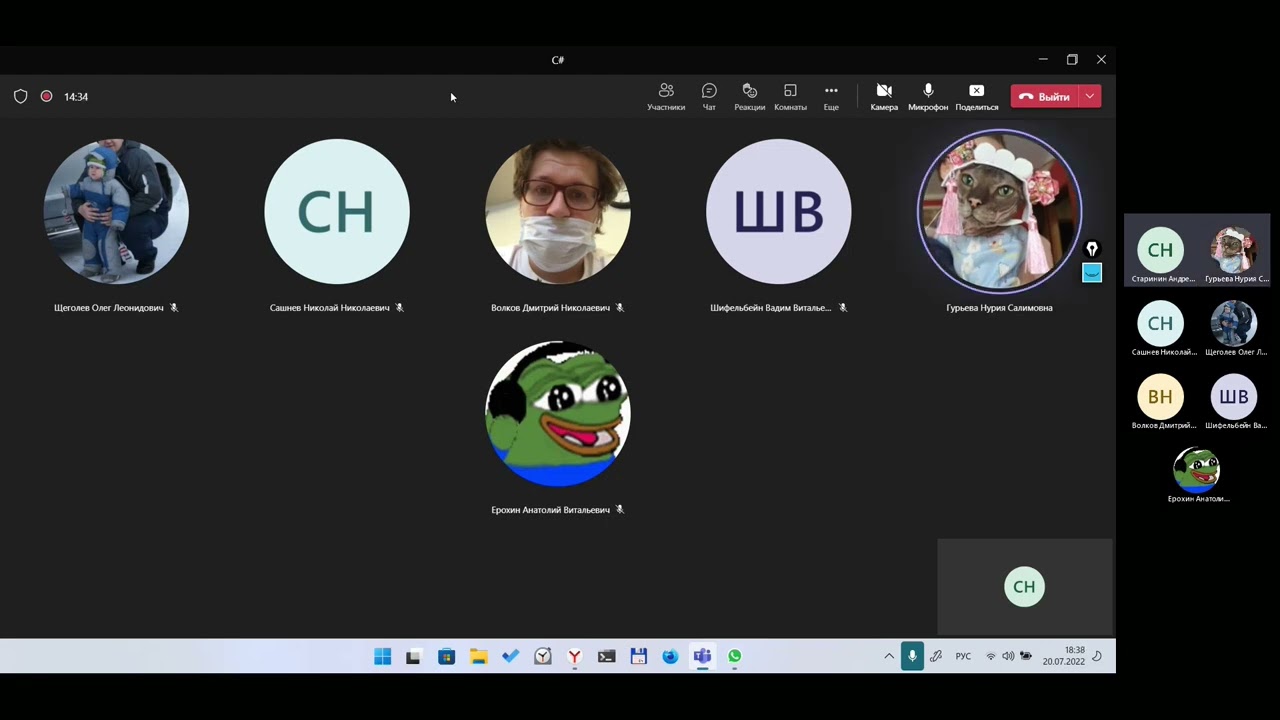The width and height of the screenshot is (1280, 720).
Task: Select Гурьева Нурия in the right-side strip
Action: click(1235, 251)
